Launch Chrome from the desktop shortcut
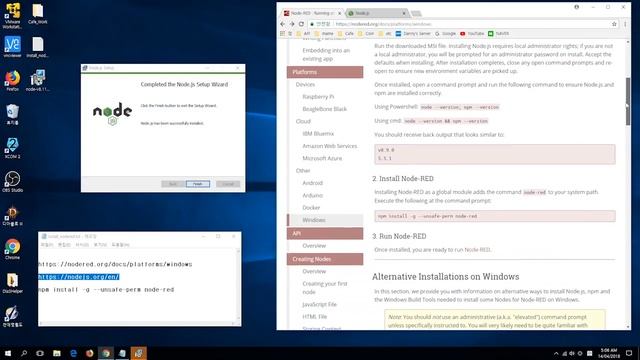Screen dimensions: 640x360 [x=12, y=249]
